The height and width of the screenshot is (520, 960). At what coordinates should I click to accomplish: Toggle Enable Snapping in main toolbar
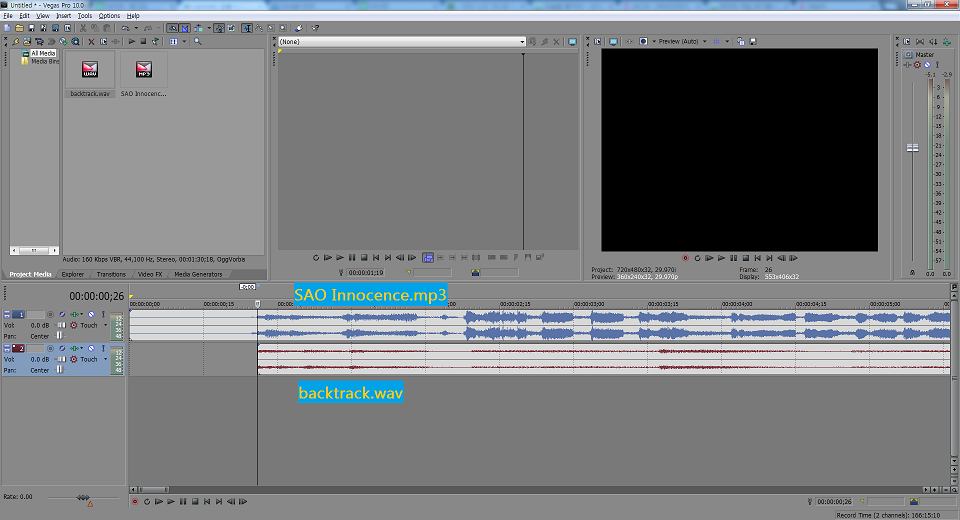pyautogui.click(x=173, y=28)
